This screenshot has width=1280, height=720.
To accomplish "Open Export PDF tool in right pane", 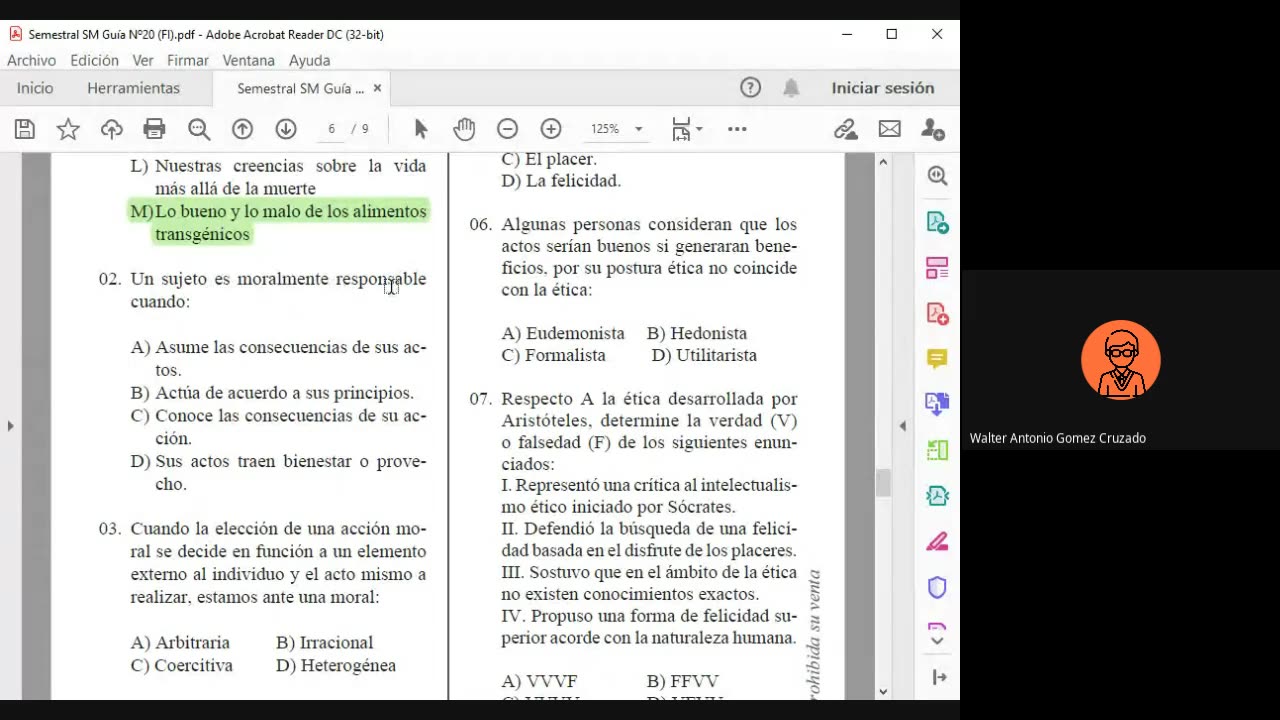I will point(937,222).
